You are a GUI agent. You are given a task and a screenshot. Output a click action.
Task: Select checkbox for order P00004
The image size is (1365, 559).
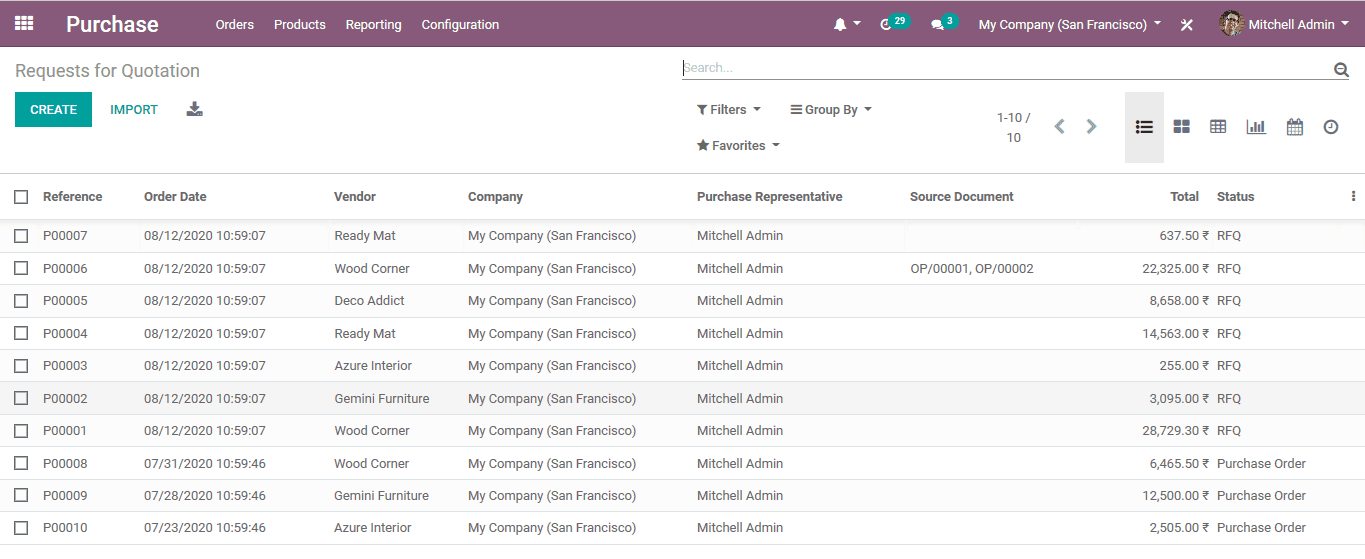click(x=21, y=333)
